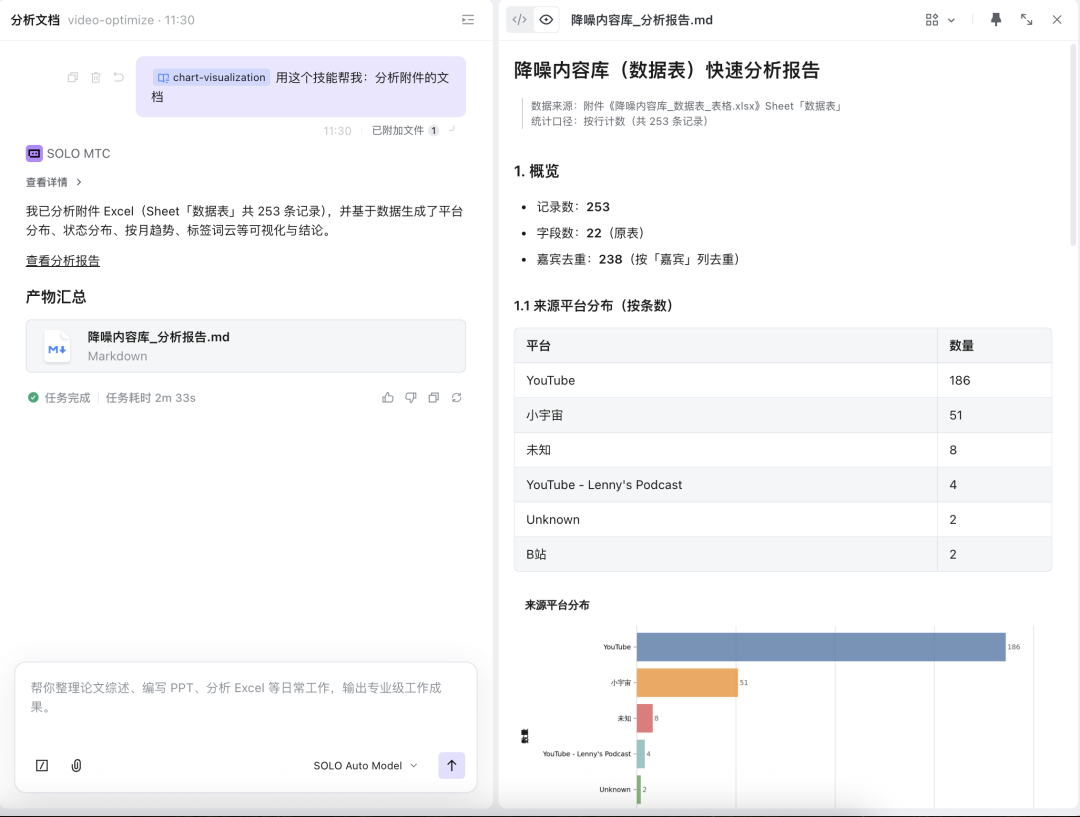Regenerate the completed task response
Image resolution: width=1080 pixels, height=817 pixels.
coord(456,397)
